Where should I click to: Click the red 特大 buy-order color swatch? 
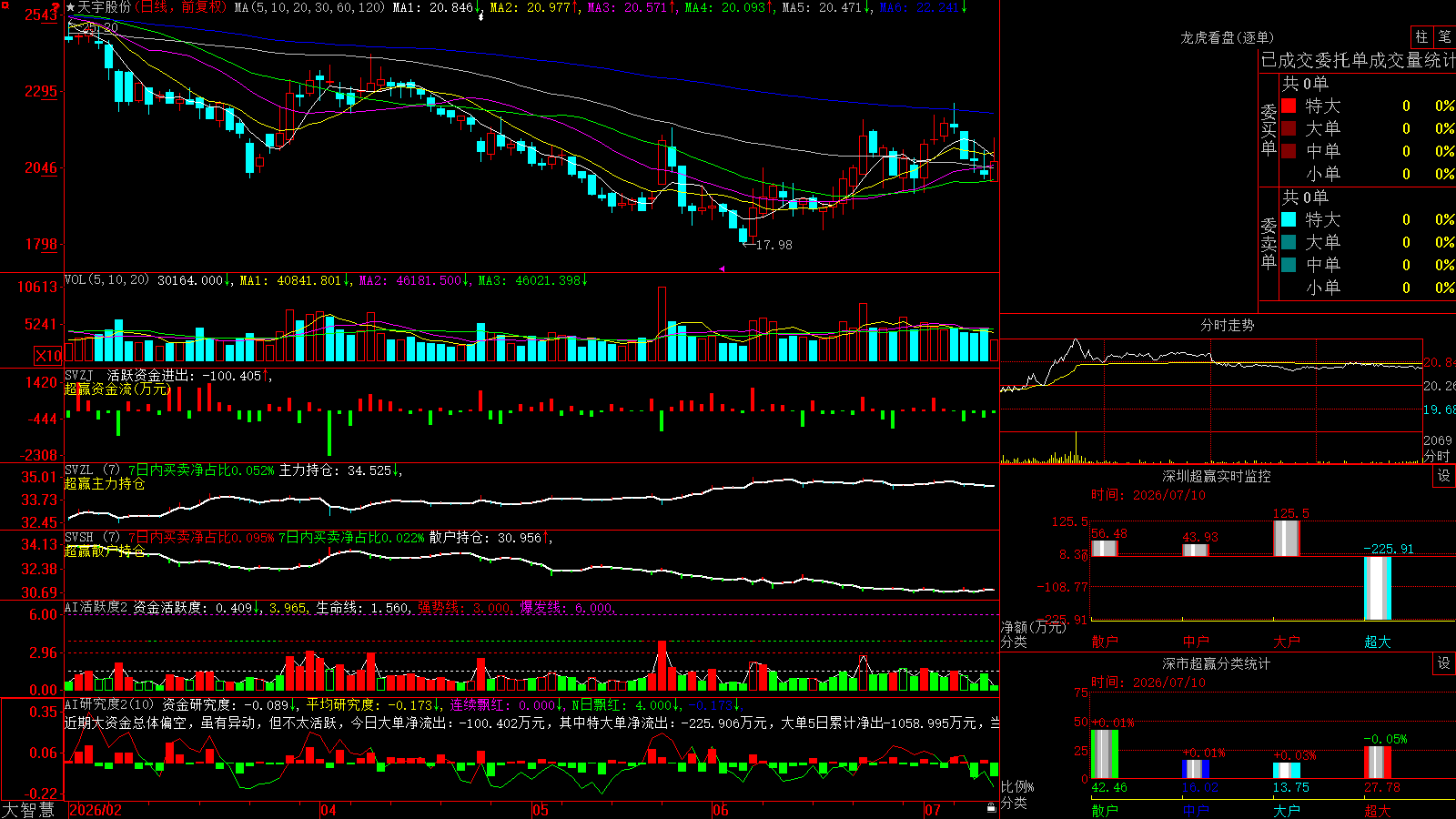[x=1289, y=106]
